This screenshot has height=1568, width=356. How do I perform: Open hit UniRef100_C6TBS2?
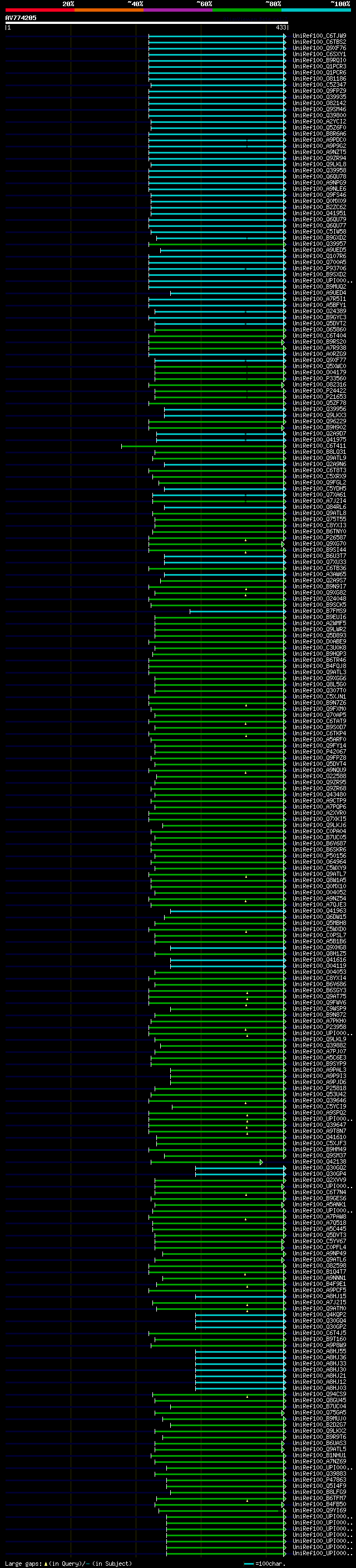[x=319, y=42]
